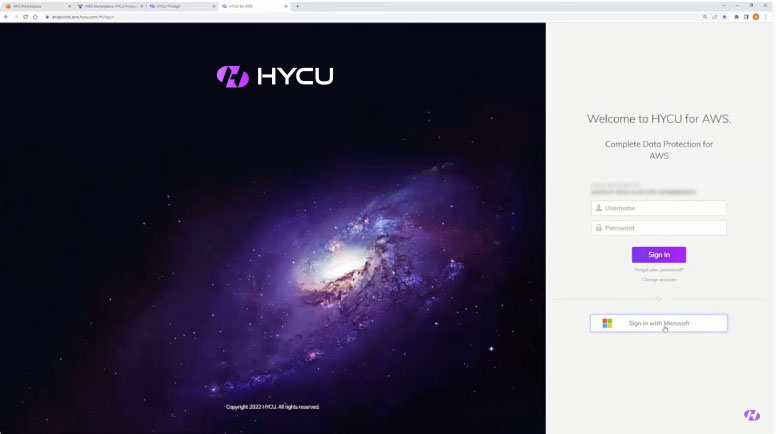Open a new browser tab
The width and height of the screenshot is (776, 434).
[x=297, y=6]
